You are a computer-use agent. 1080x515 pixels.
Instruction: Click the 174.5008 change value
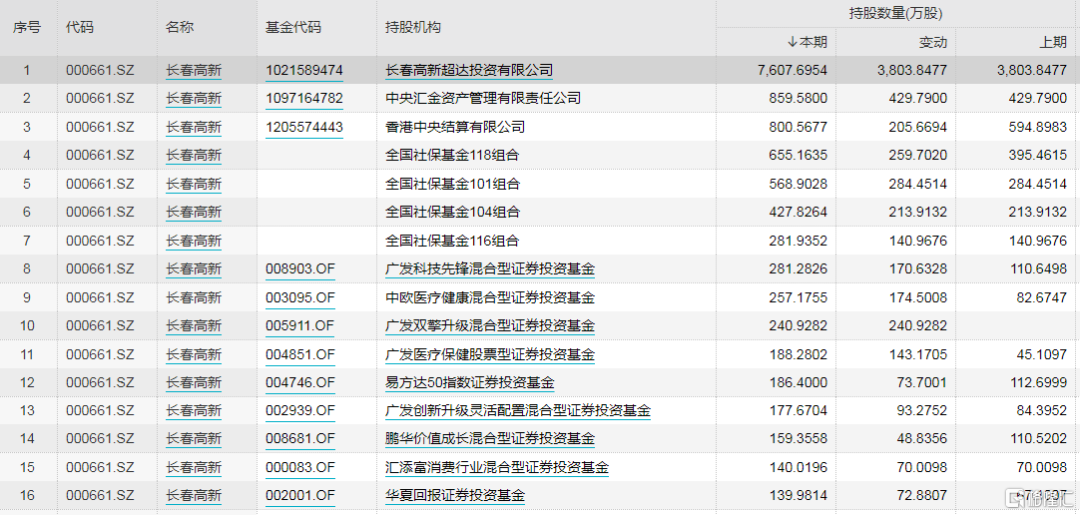pos(917,297)
